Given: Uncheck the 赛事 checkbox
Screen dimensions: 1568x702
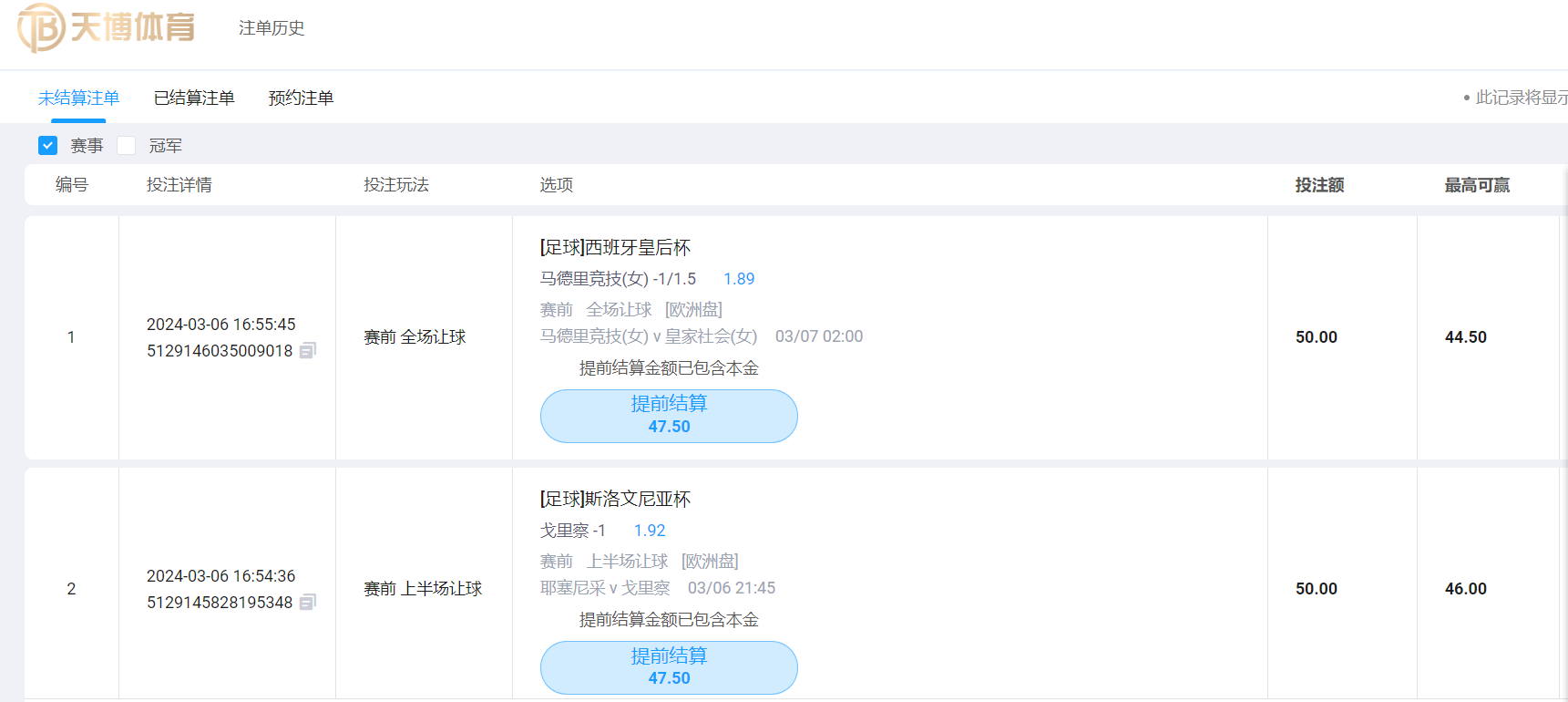Looking at the screenshot, I should pos(48,145).
